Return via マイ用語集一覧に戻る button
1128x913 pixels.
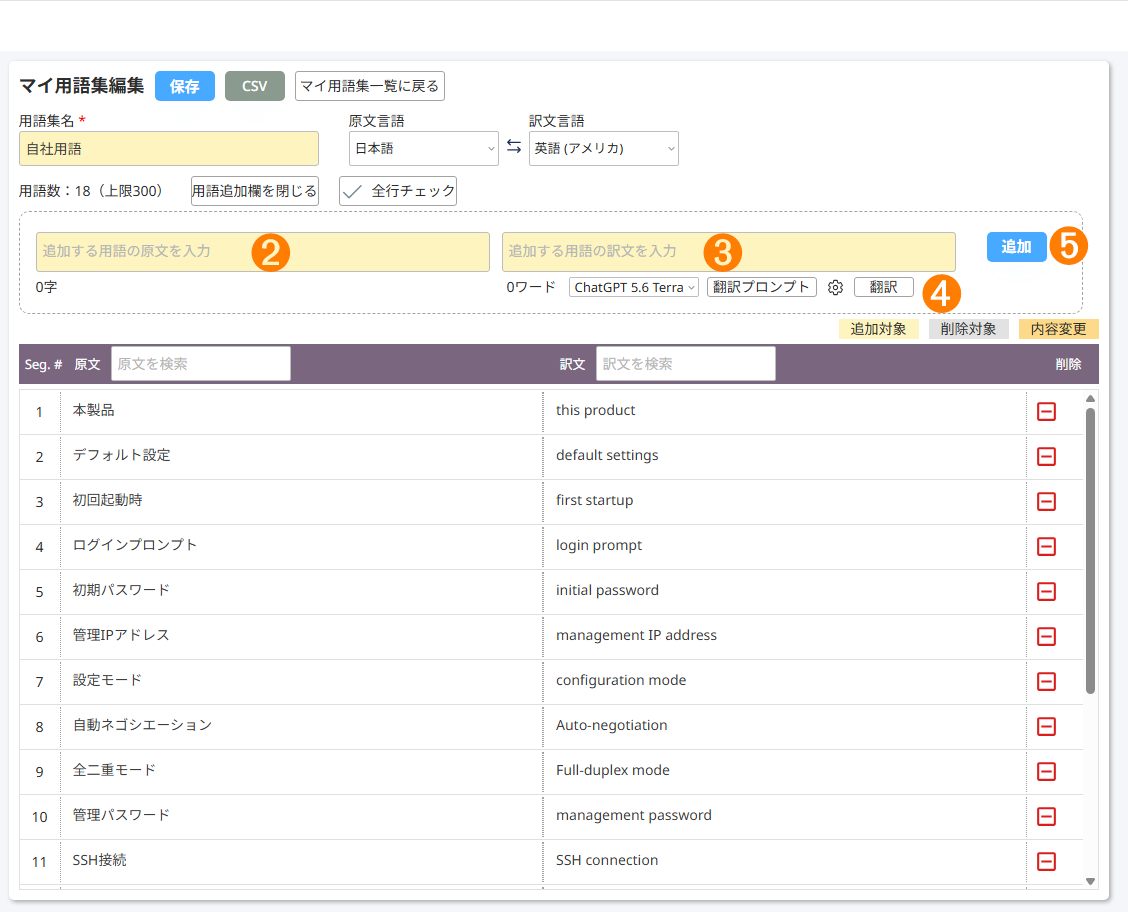[370, 86]
